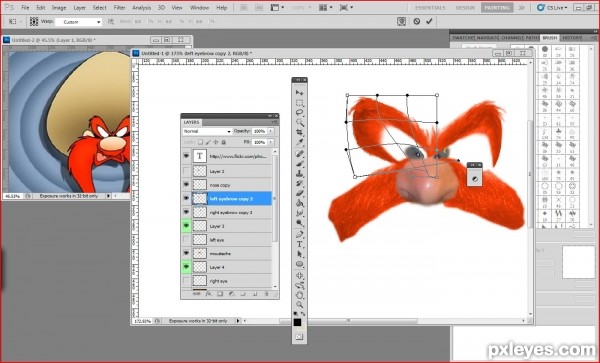Open the Filter menu
This screenshot has height=363, width=600.
pos(119,8)
